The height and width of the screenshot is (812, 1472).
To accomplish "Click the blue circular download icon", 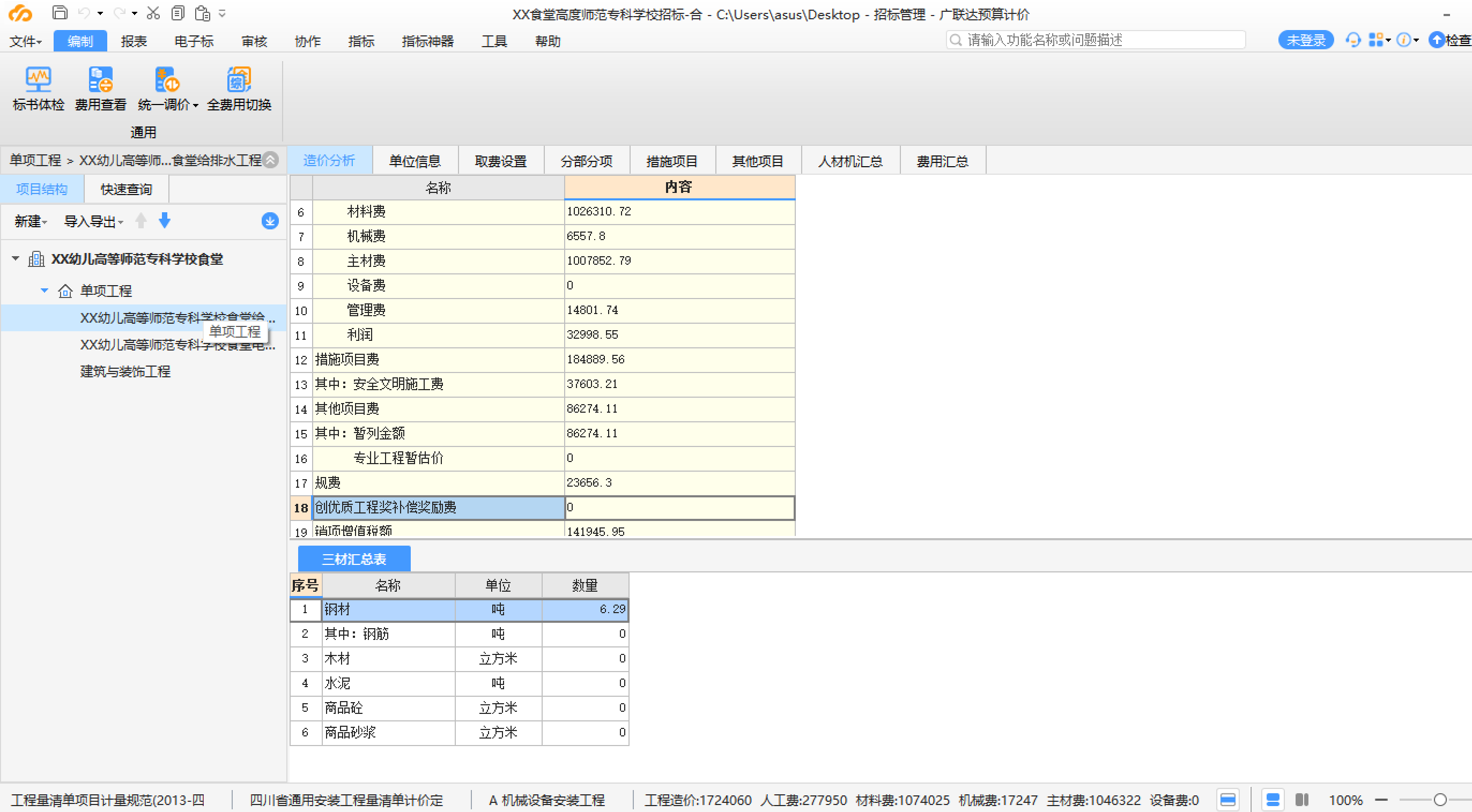I will [x=270, y=221].
